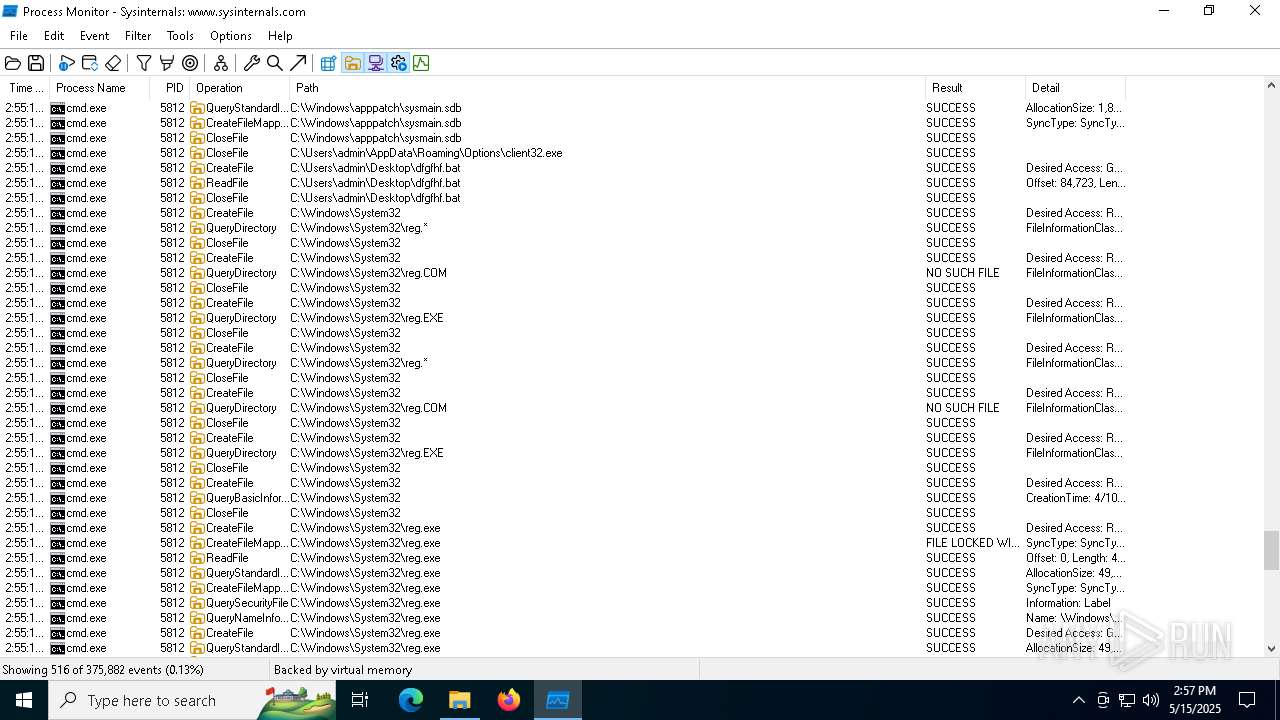This screenshot has height=720, width=1280.
Task: Toggle the Capture events icon
Action: pos(66,63)
